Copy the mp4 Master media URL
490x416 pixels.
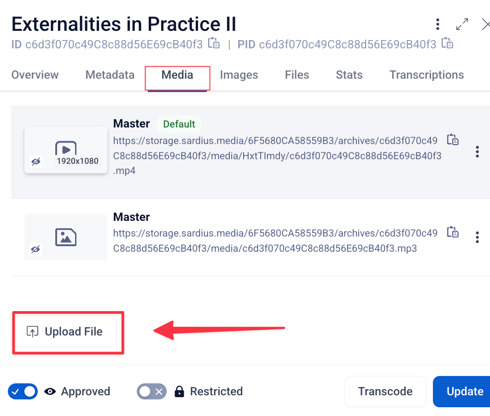pos(453,140)
